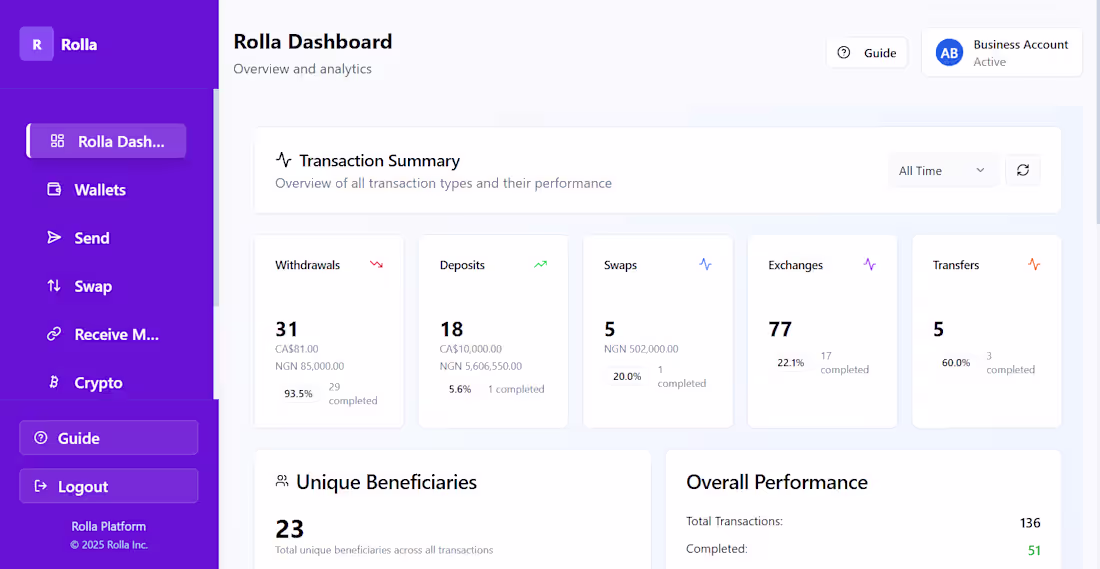Navigate to Crypto in sidebar
This screenshot has height=569, width=1100.
(x=107, y=382)
